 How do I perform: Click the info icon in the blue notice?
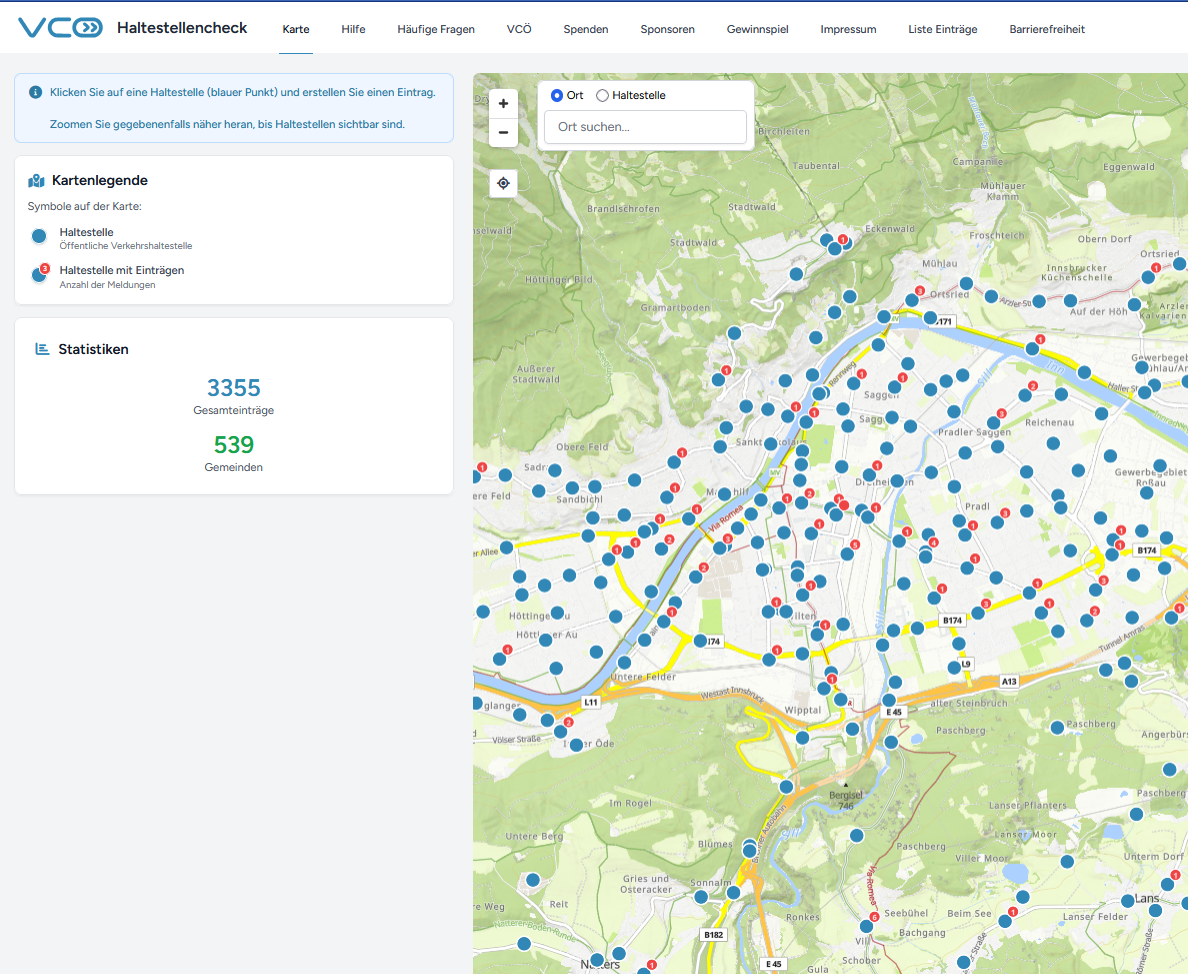(36, 92)
